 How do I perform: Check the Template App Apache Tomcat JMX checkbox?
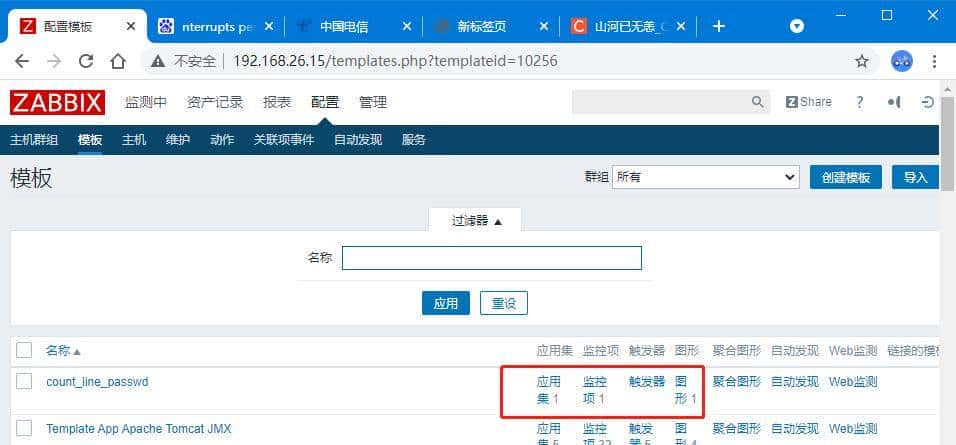pos(24,429)
